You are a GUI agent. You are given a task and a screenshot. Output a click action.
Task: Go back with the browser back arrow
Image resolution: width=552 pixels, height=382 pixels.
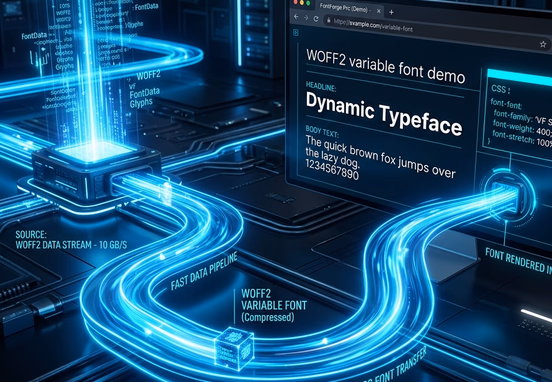[x=296, y=17]
